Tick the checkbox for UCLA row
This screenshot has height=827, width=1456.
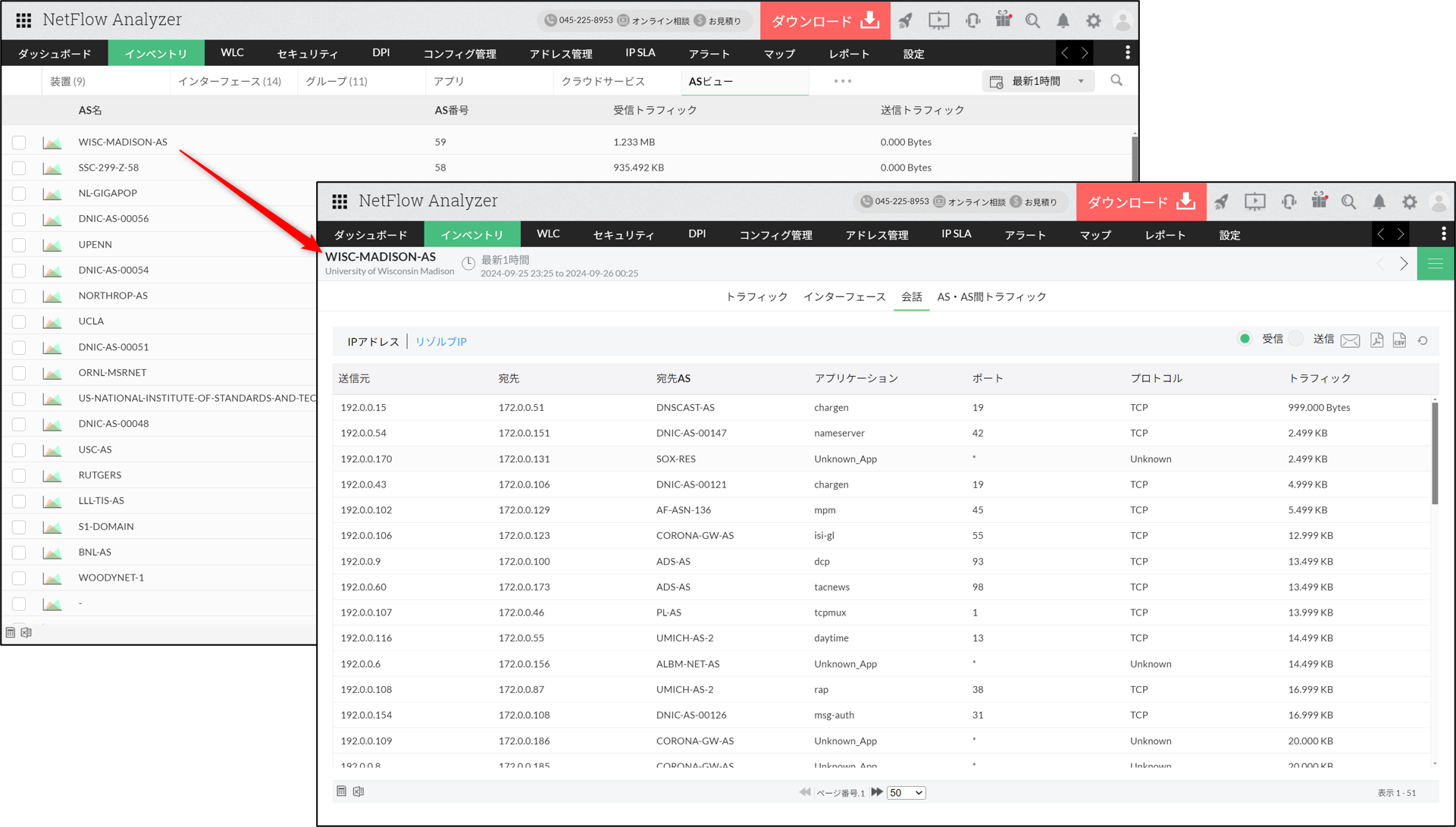pos(19,321)
